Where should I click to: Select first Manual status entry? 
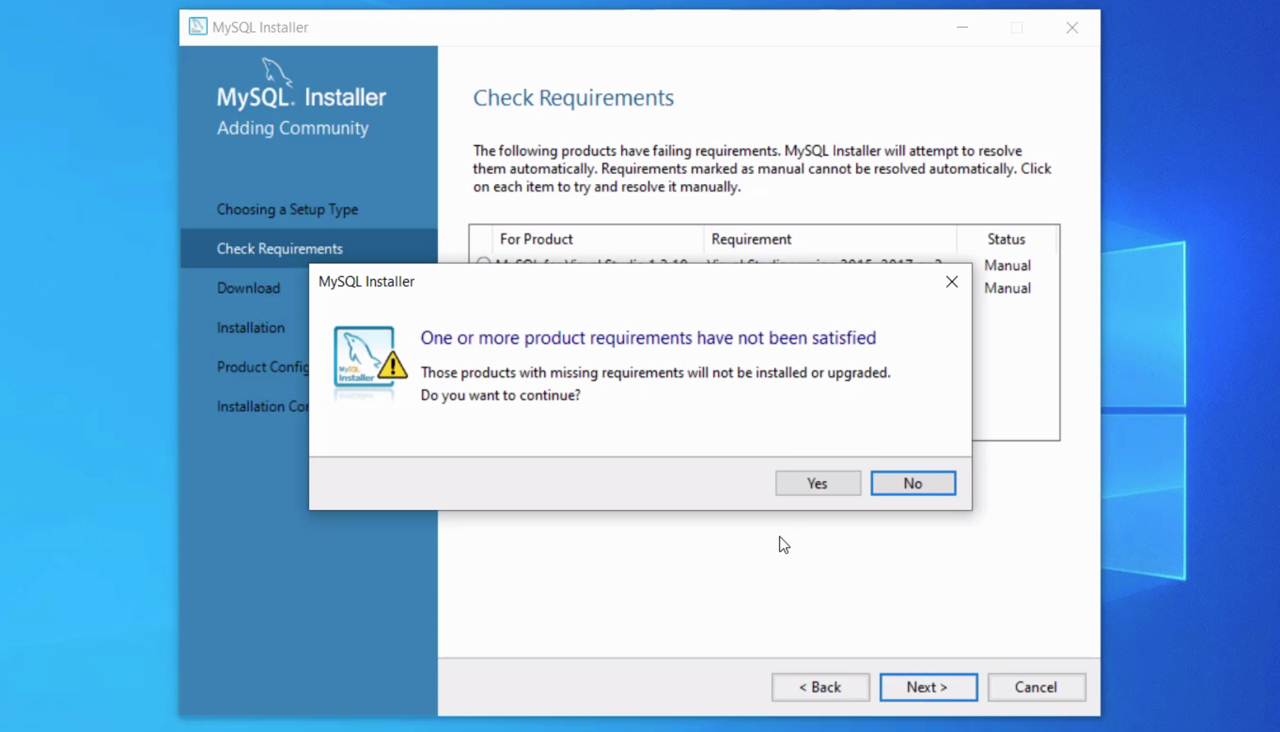1007,265
